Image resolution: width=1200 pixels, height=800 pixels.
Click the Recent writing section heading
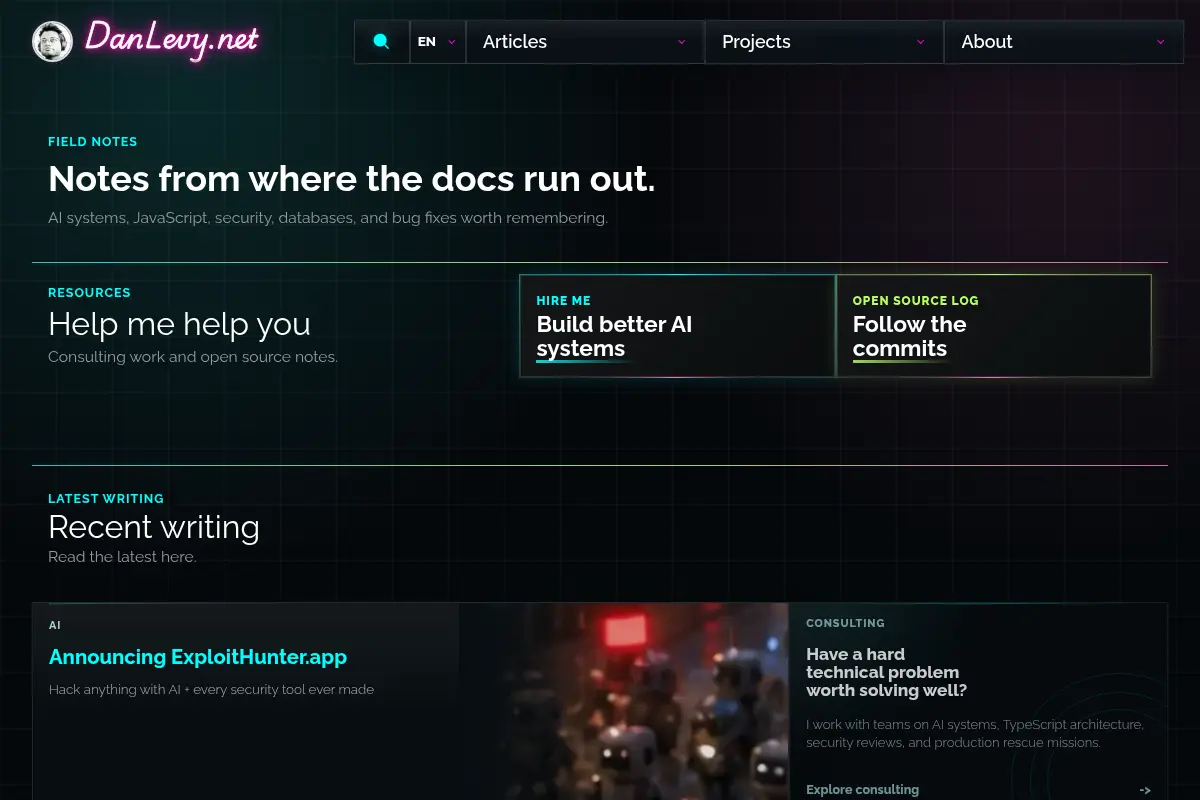154,527
